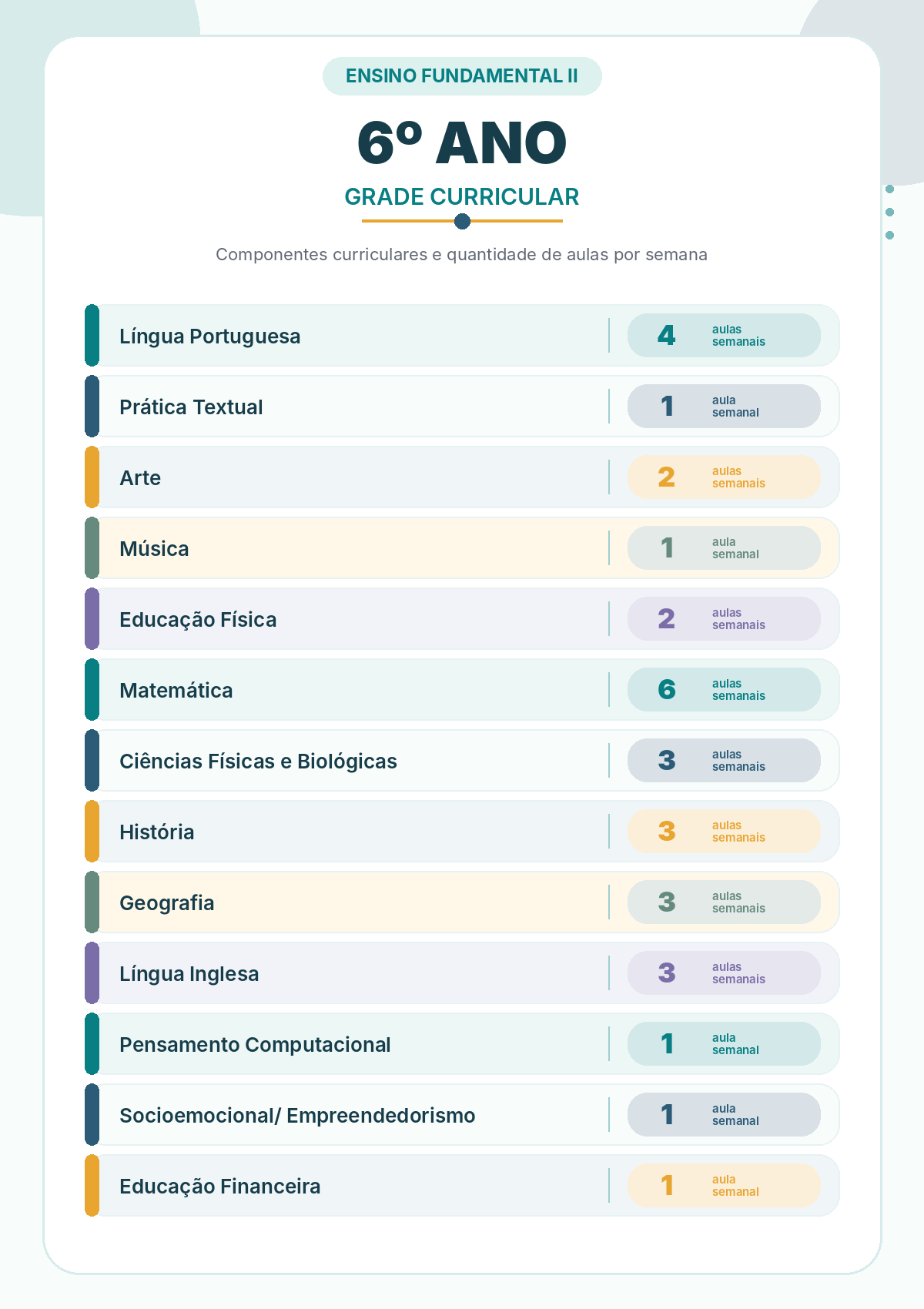Click the 6 aulas semanais pill for Matemática

[x=724, y=690]
